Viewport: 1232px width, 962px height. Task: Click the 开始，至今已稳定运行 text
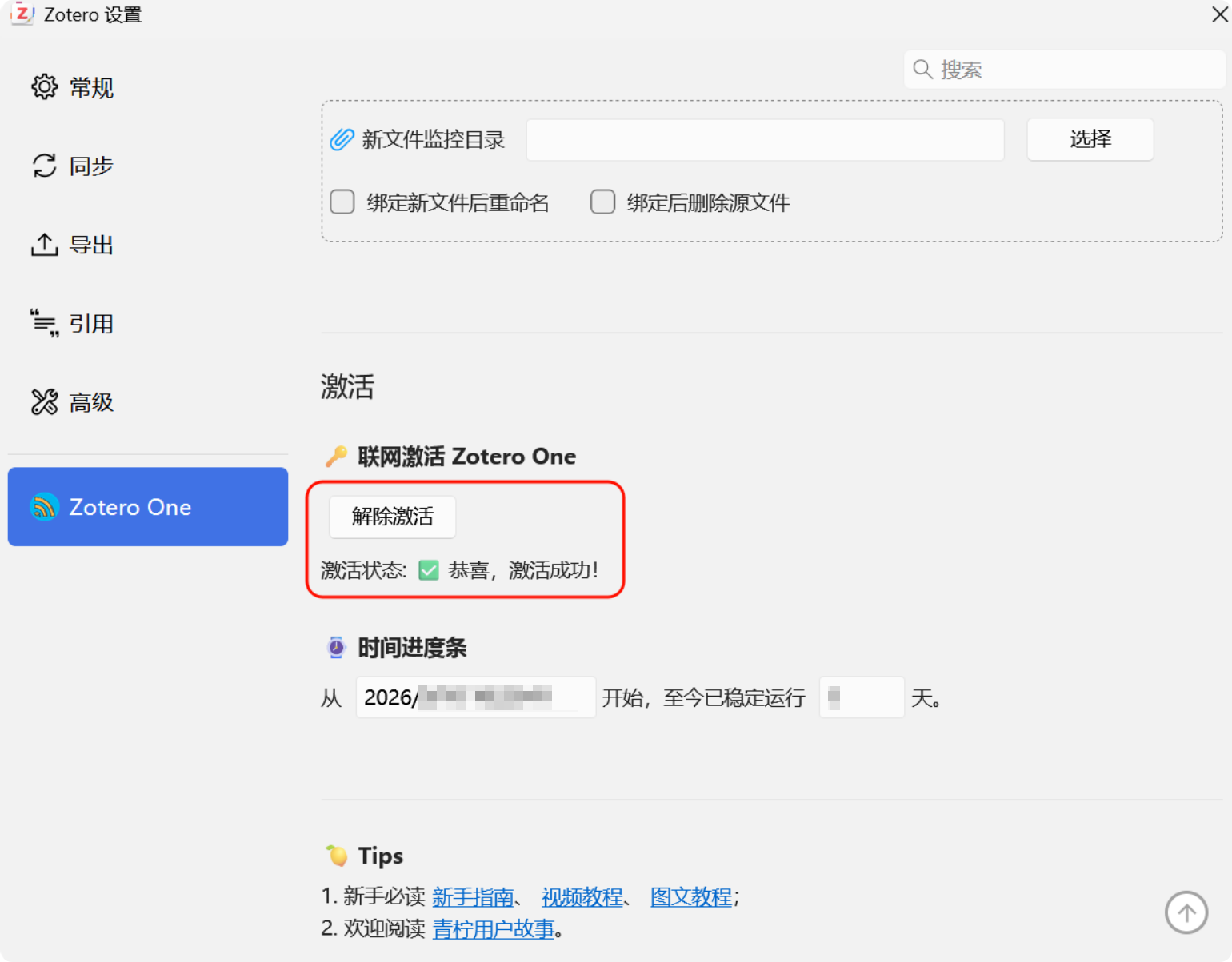[x=704, y=698]
